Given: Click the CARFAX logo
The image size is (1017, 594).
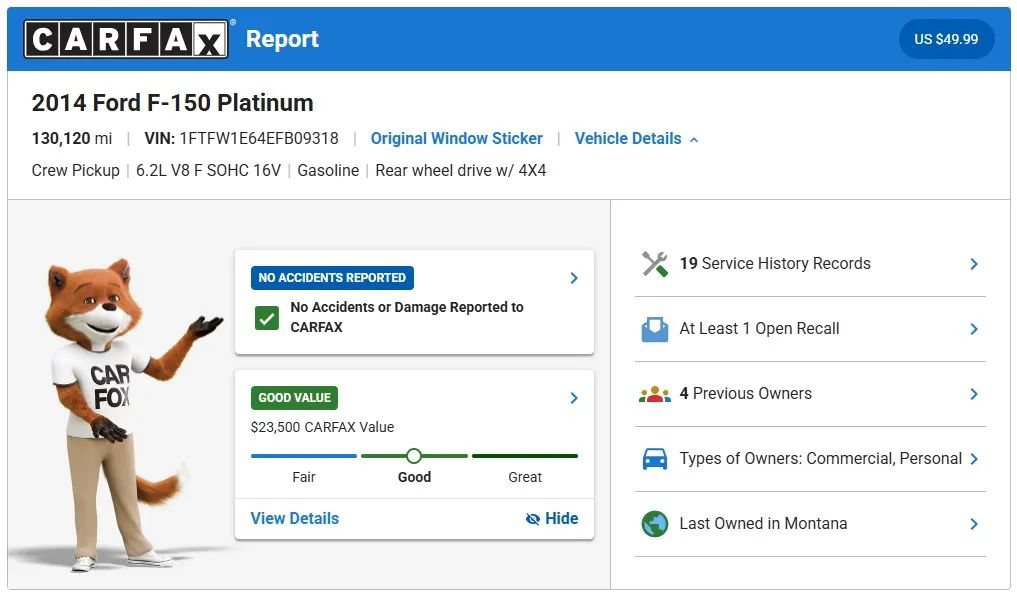Looking at the screenshot, I should tap(126, 39).
